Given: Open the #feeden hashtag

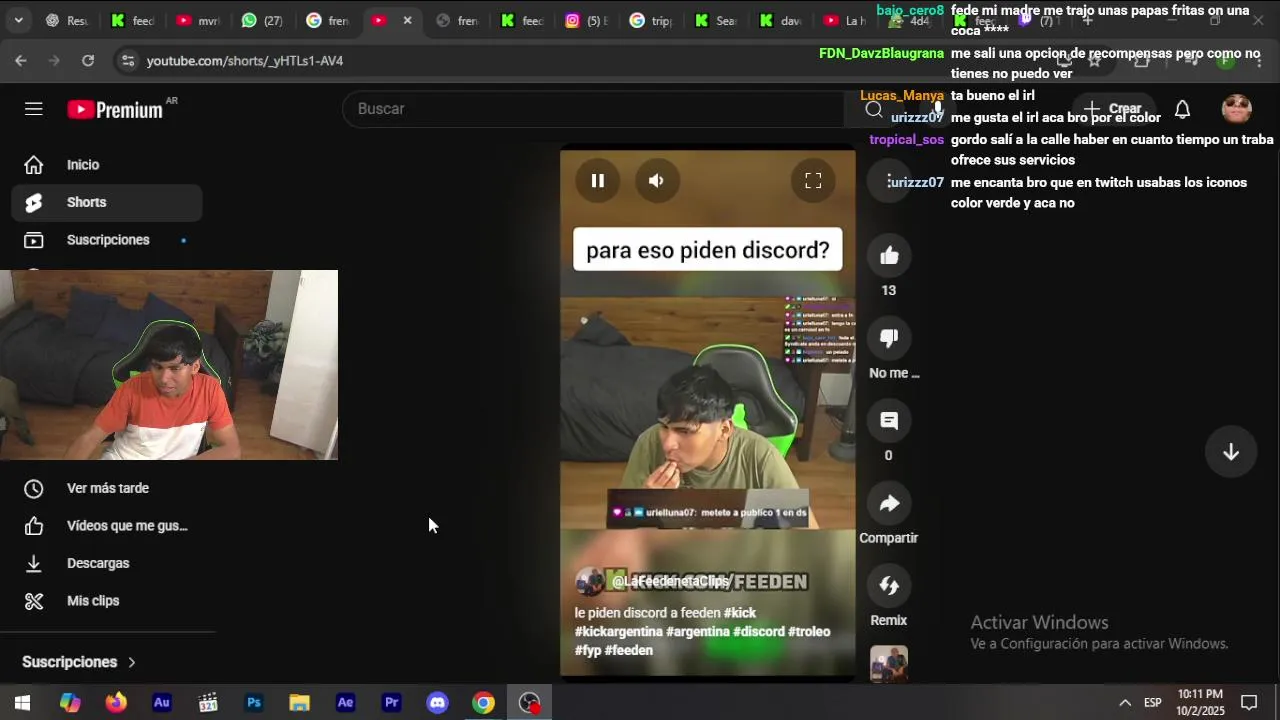Looking at the screenshot, I should tap(628, 650).
